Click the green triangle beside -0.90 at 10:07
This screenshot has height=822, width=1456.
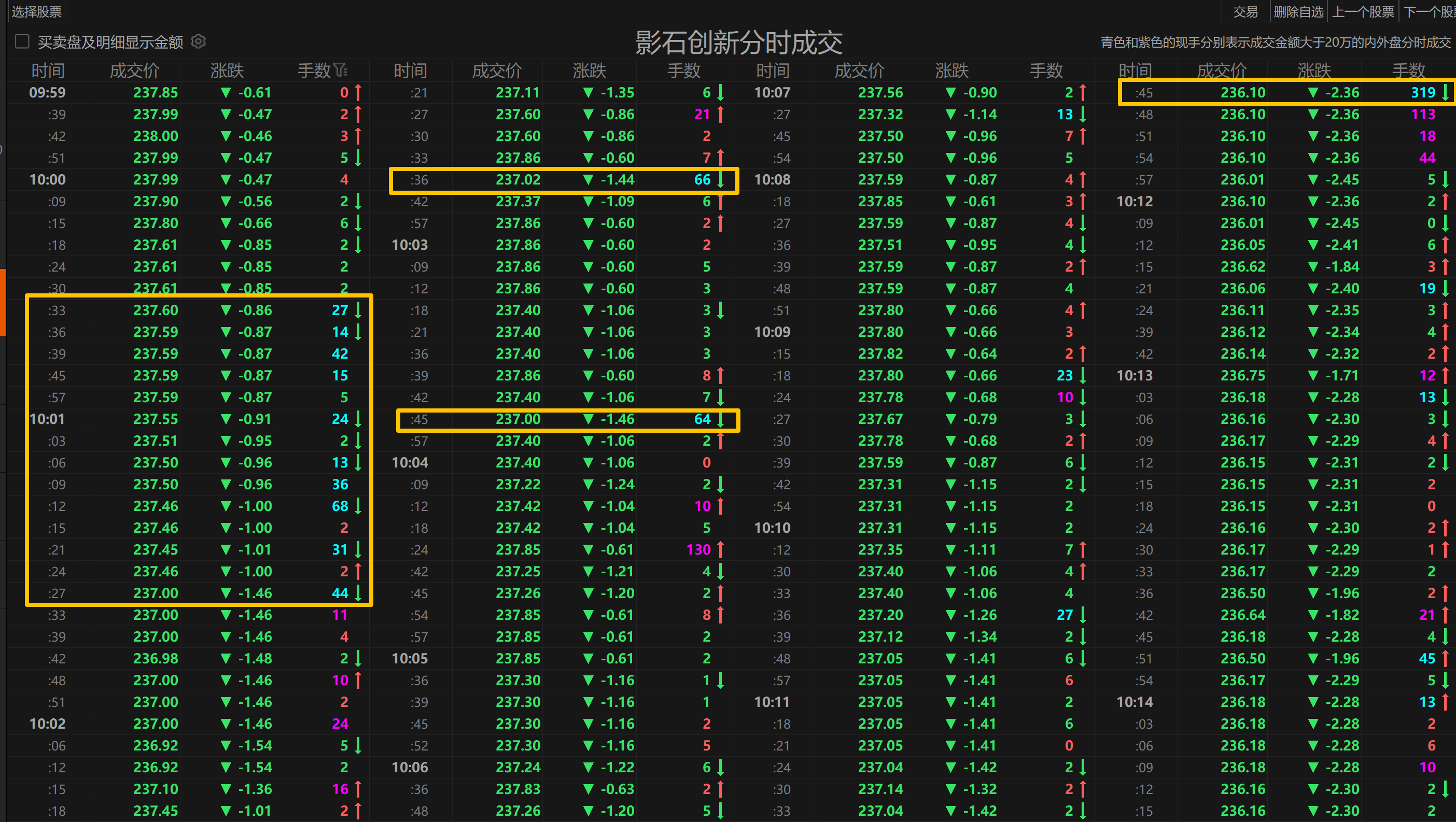pyautogui.click(x=950, y=92)
